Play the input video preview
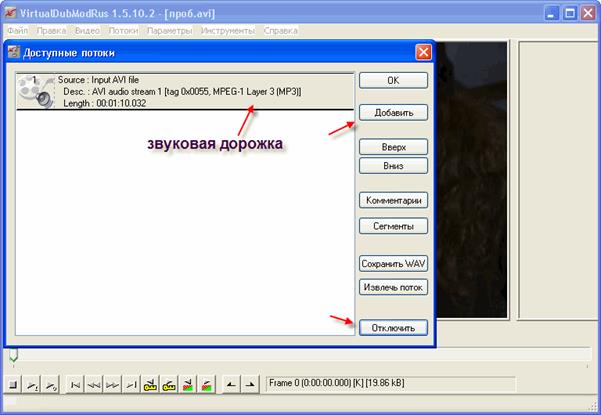 pos(32,384)
